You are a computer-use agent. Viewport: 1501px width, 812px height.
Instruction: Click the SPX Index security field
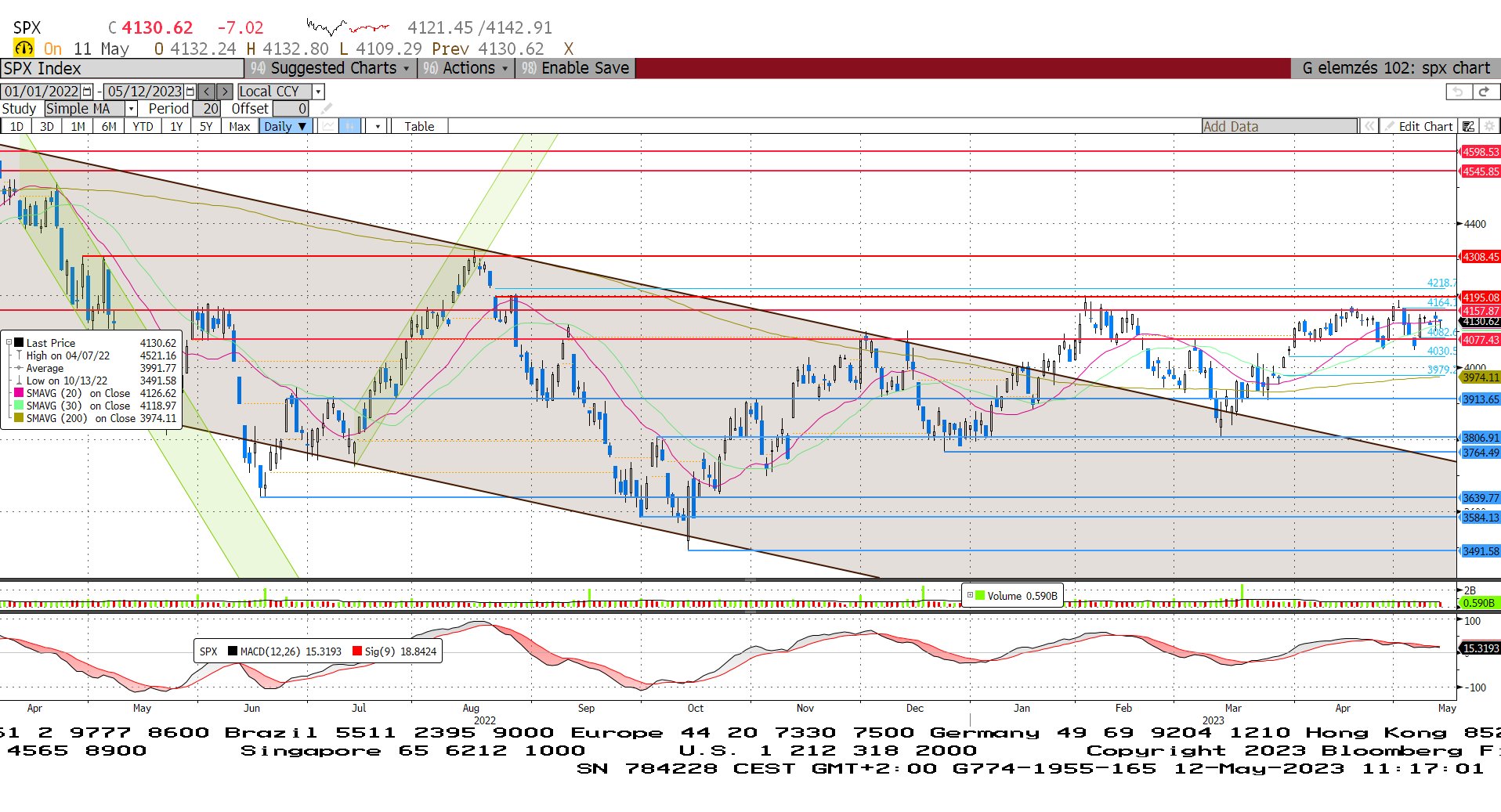(x=122, y=68)
